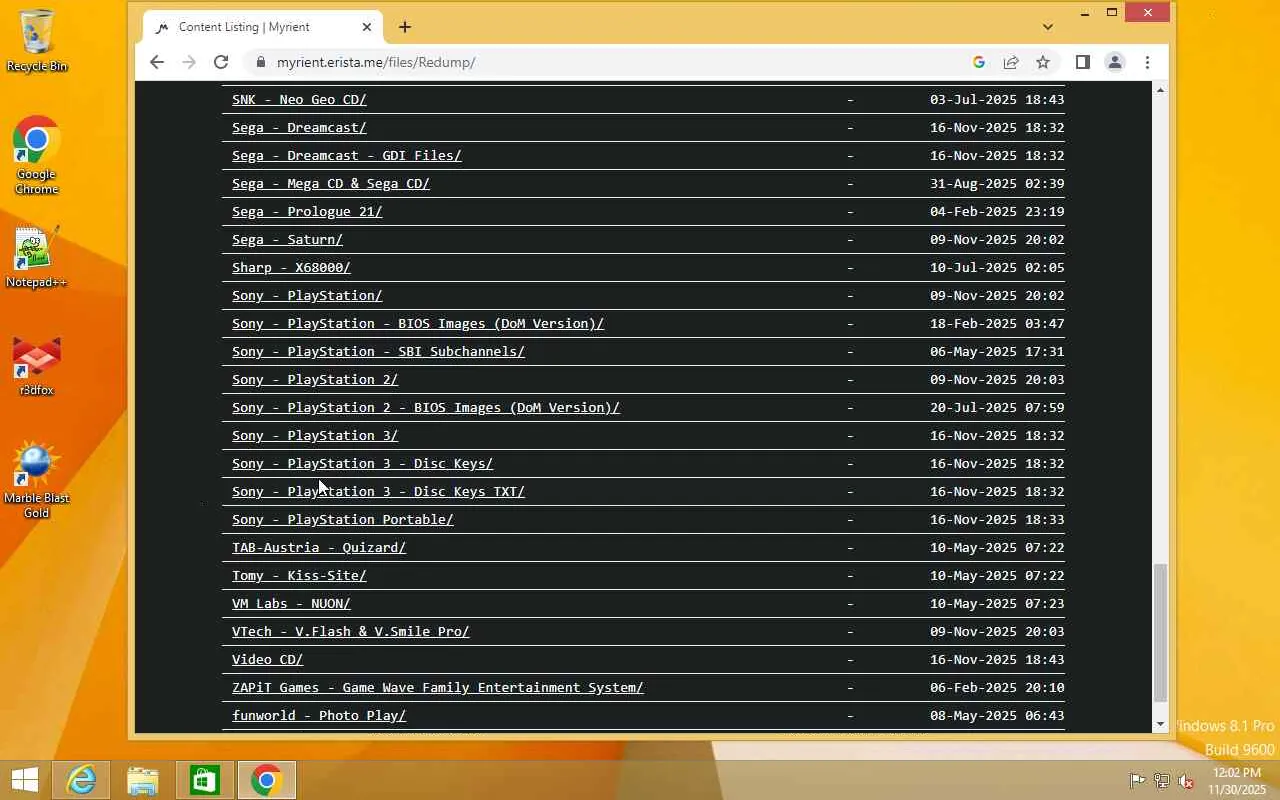Image resolution: width=1280 pixels, height=800 pixels.
Task: Open Sega - Mega CD & Sega CD/ folder
Action: click(x=331, y=184)
